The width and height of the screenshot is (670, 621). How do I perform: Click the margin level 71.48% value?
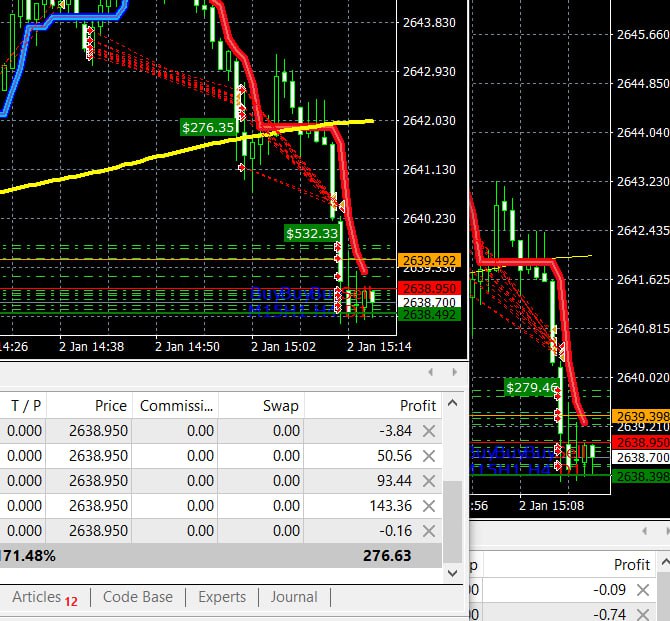[27, 556]
